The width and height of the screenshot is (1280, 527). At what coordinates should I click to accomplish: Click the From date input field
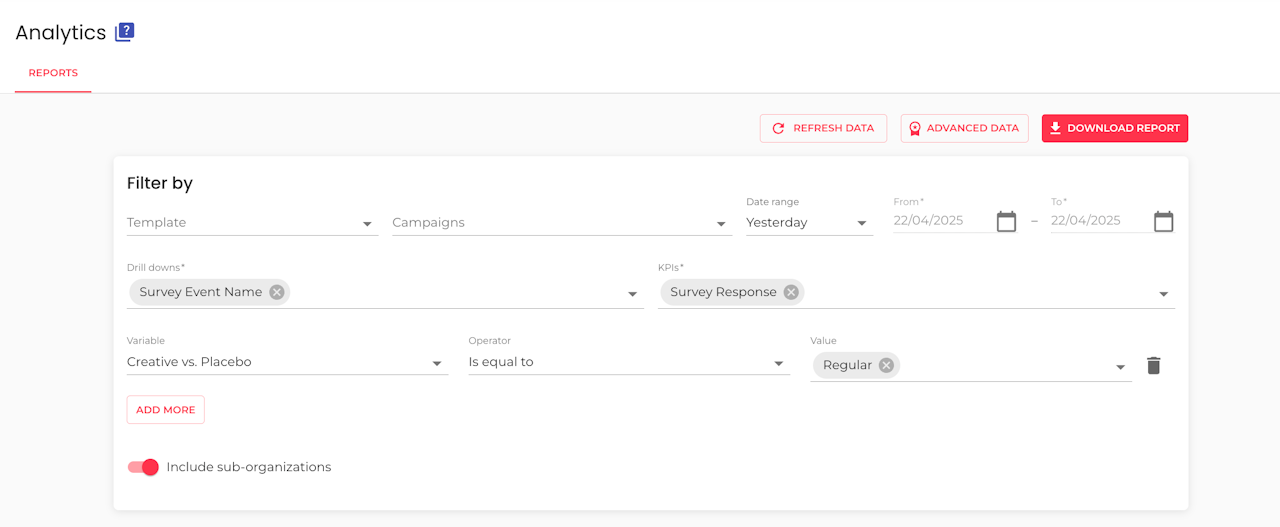tap(940, 221)
